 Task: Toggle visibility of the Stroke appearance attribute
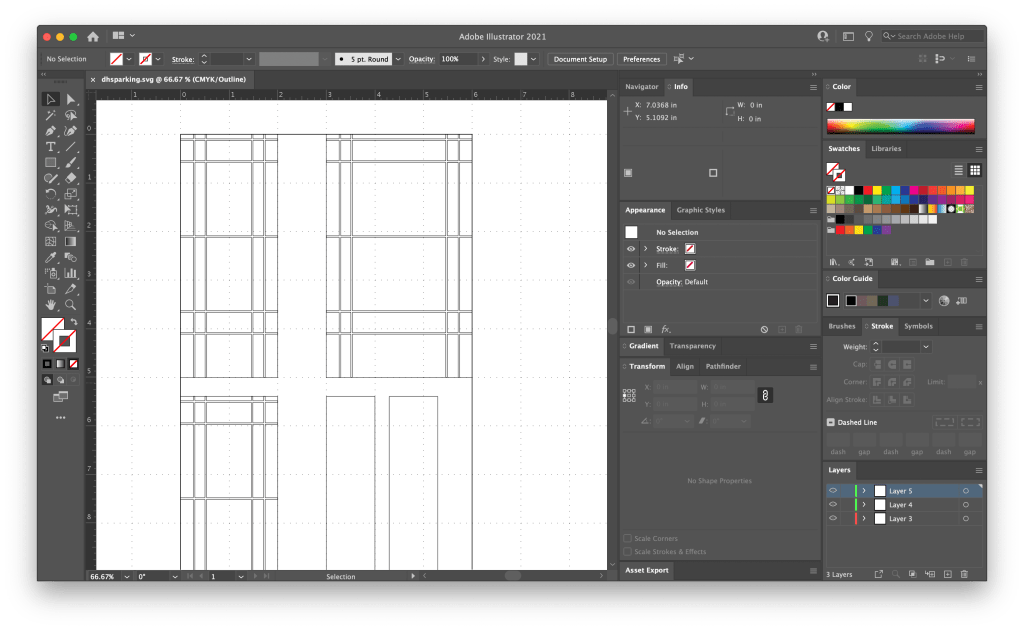(631, 248)
